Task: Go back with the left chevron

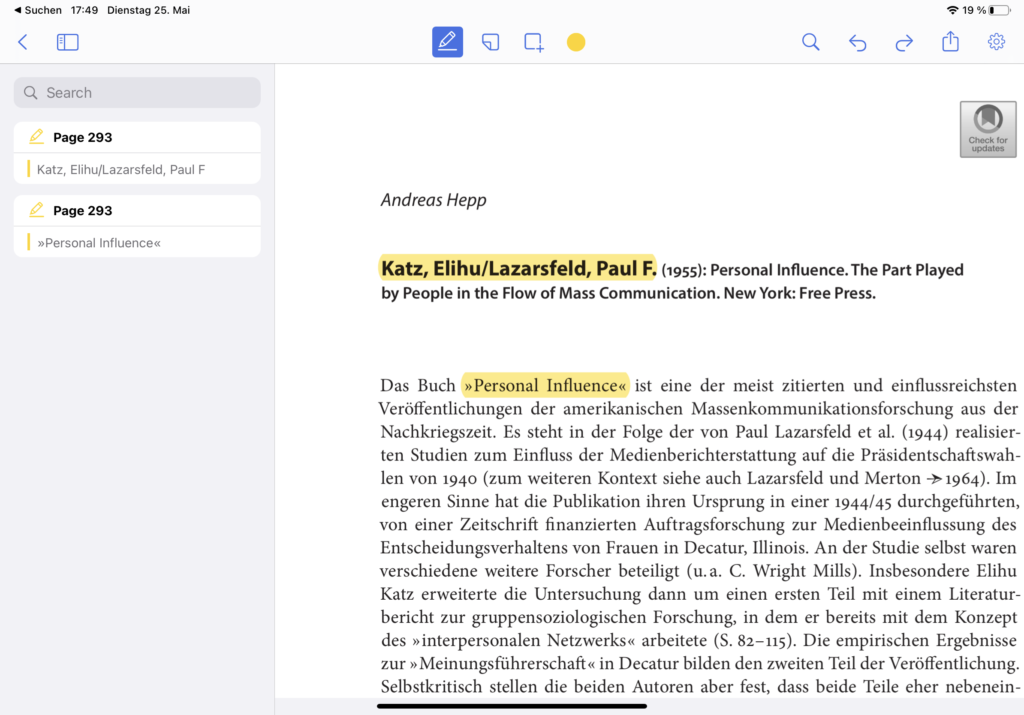Action: tap(23, 42)
